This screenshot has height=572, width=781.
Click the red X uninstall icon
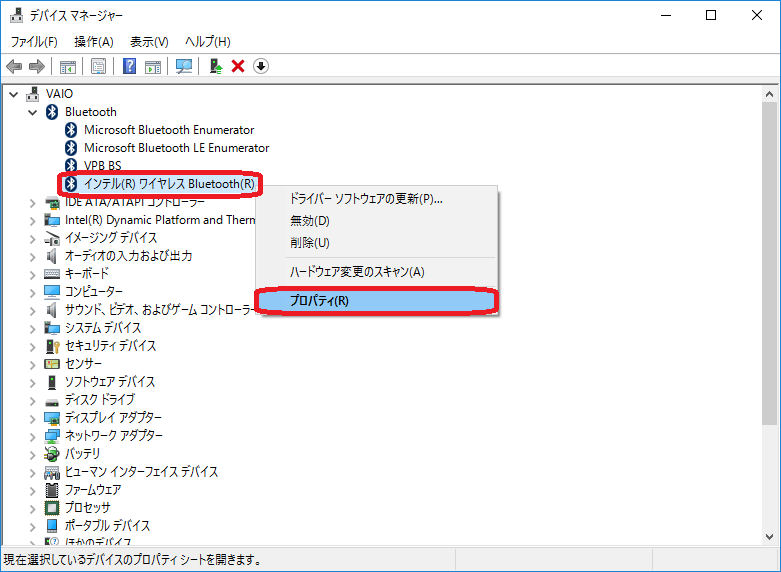click(238, 66)
